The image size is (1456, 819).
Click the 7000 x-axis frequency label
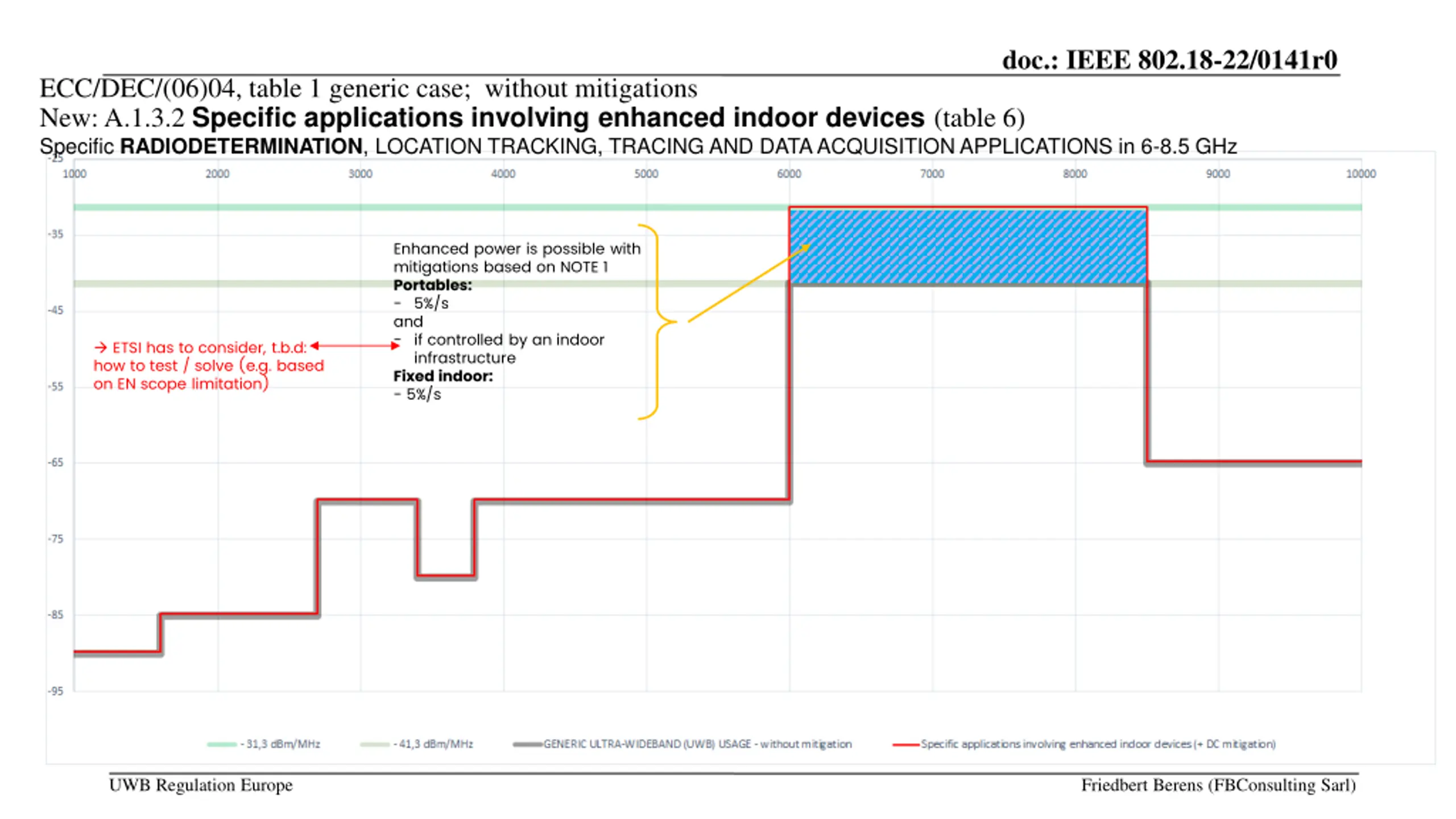coord(932,173)
